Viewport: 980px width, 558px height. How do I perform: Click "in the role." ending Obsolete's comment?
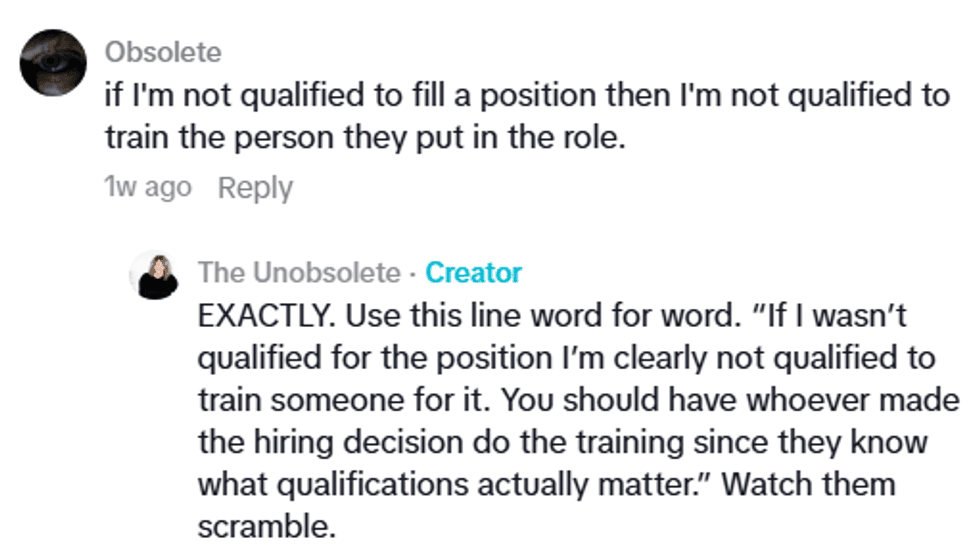tap(567, 139)
